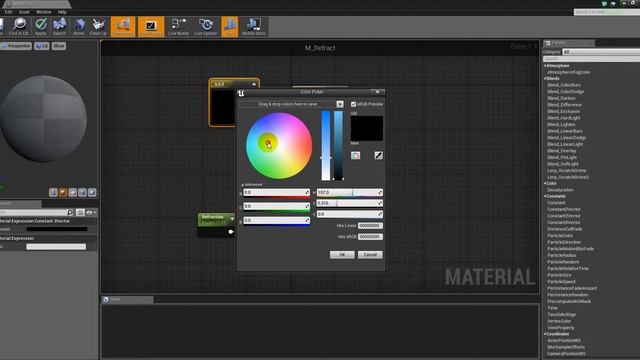This screenshot has height=360, width=640.
Task: Open the Edit menu
Action: (8, 12)
